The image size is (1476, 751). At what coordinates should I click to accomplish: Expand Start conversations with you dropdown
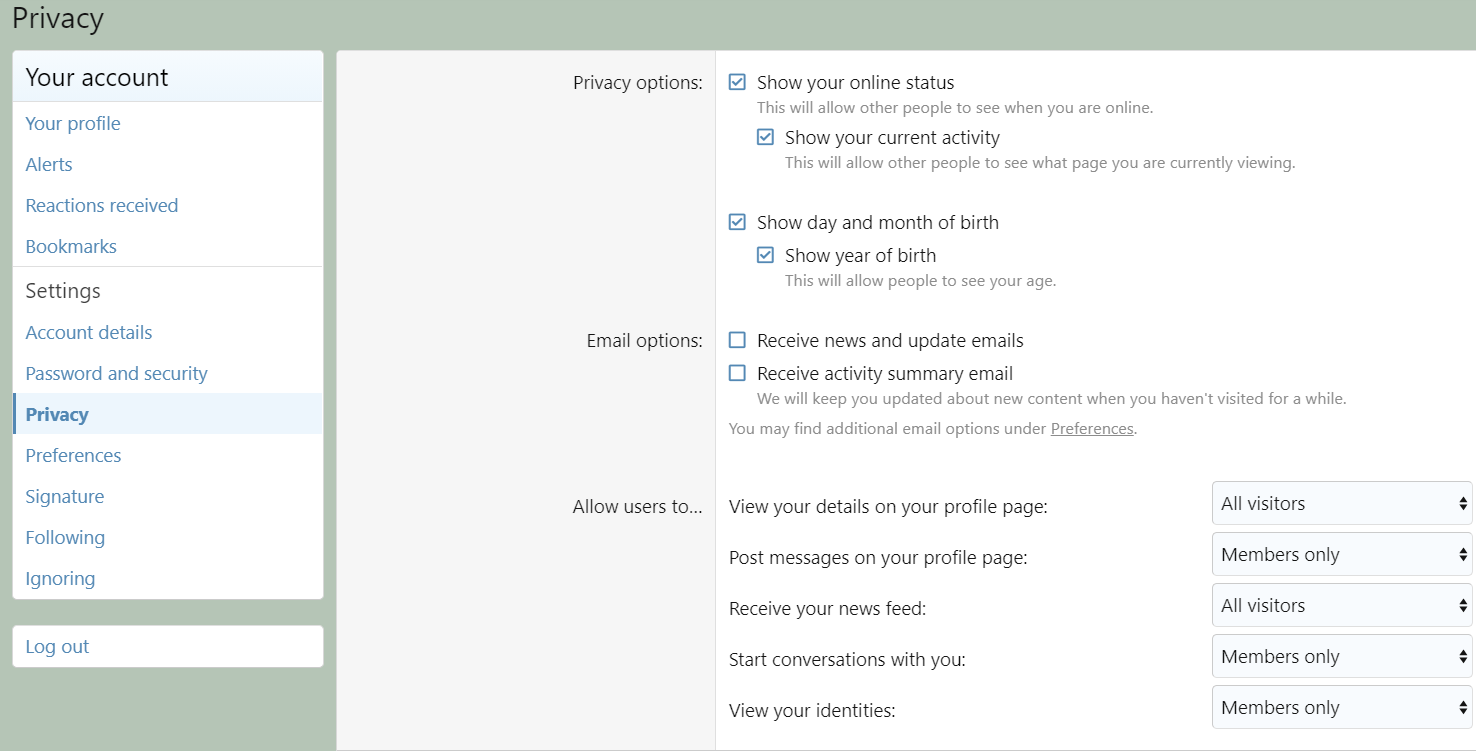1341,657
